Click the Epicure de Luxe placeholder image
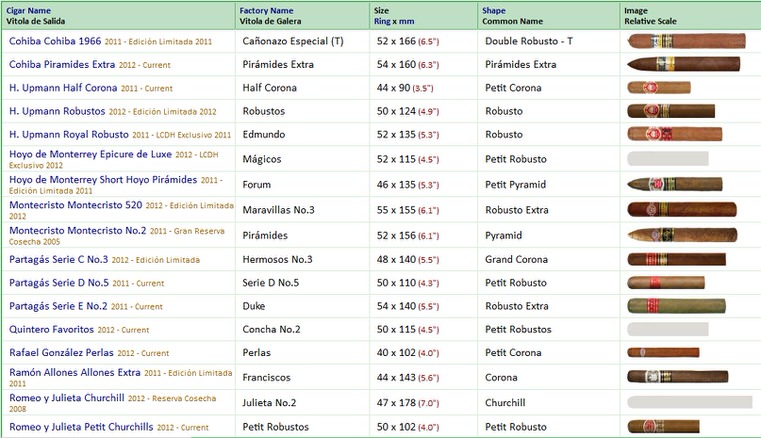 pos(668,158)
